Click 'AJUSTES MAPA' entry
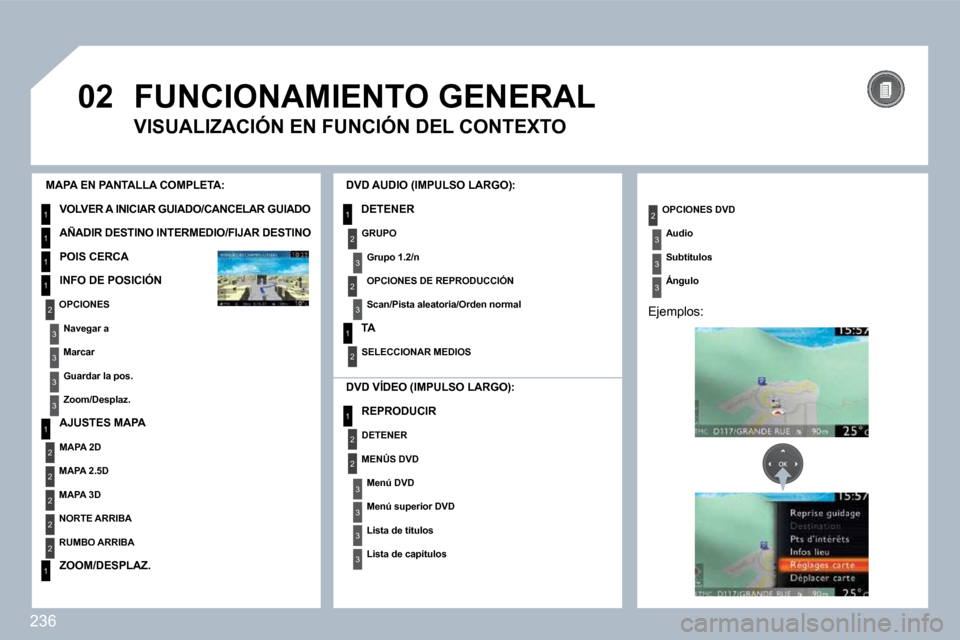960x640 pixels. tap(102, 423)
